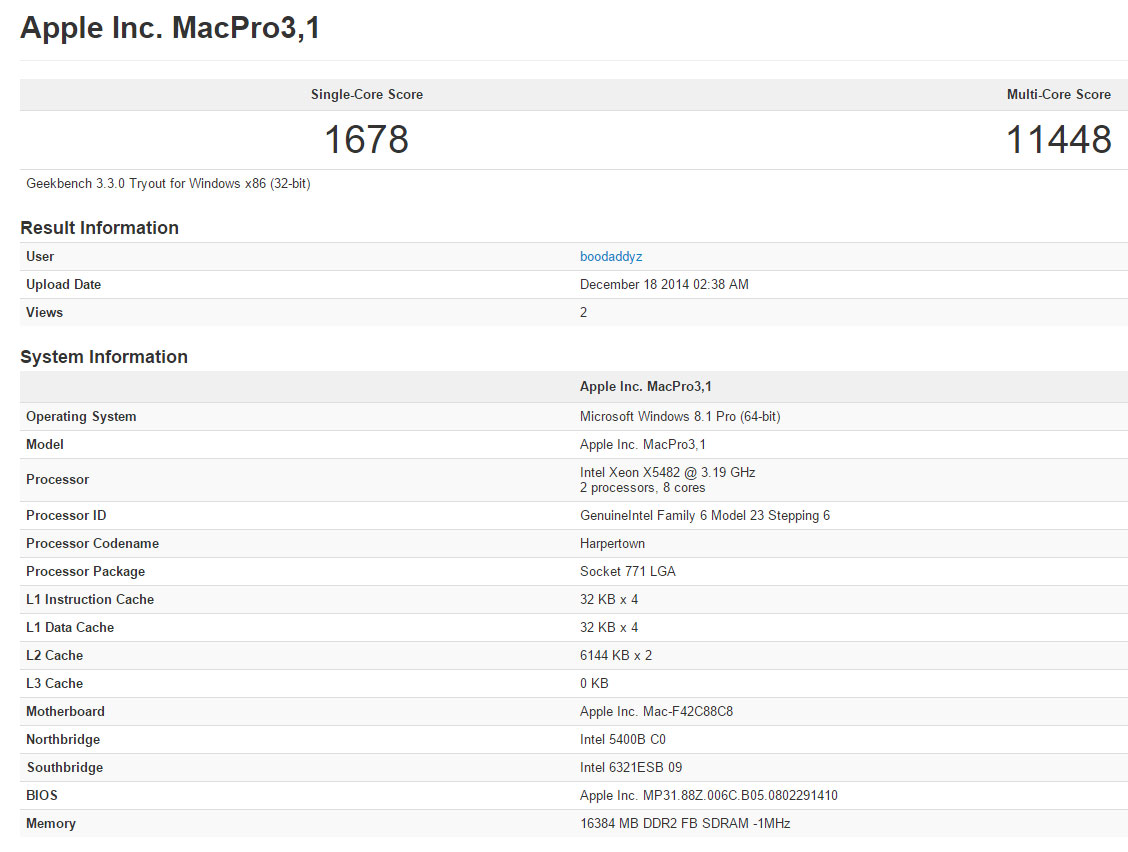
Task: Select the Processor row label
Action: click(x=58, y=479)
